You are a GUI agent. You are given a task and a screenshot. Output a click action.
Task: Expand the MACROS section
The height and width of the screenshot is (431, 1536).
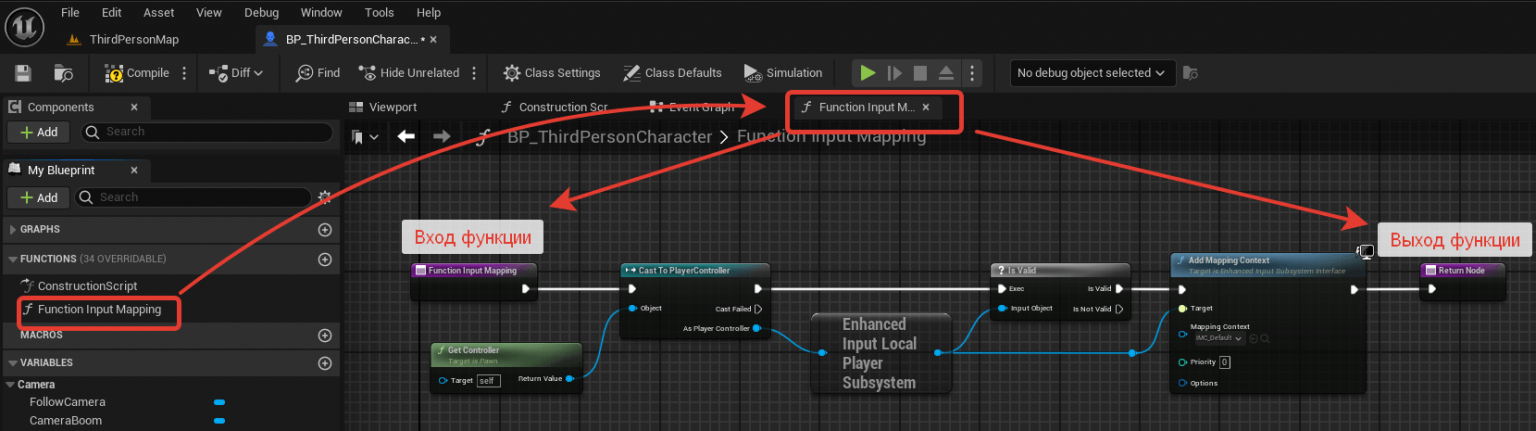pyautogui.click(x=41, y=334)
